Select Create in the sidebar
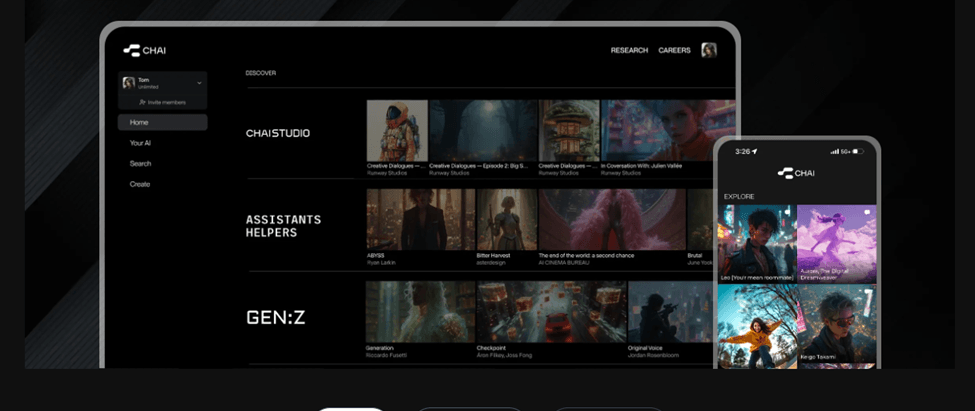 (140, 184)
